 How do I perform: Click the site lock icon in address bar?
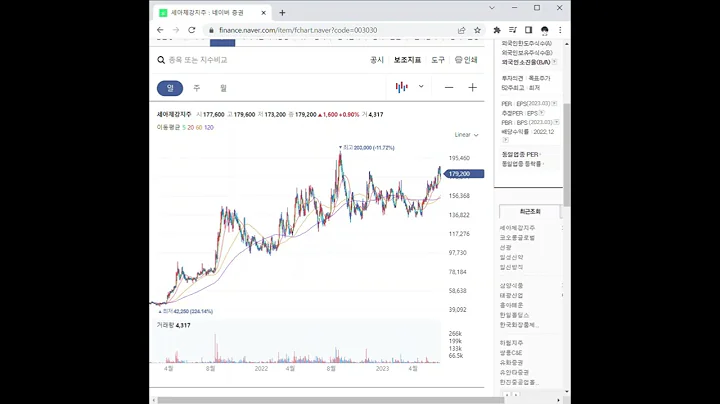pyautogui.click(x=211, y=30)
